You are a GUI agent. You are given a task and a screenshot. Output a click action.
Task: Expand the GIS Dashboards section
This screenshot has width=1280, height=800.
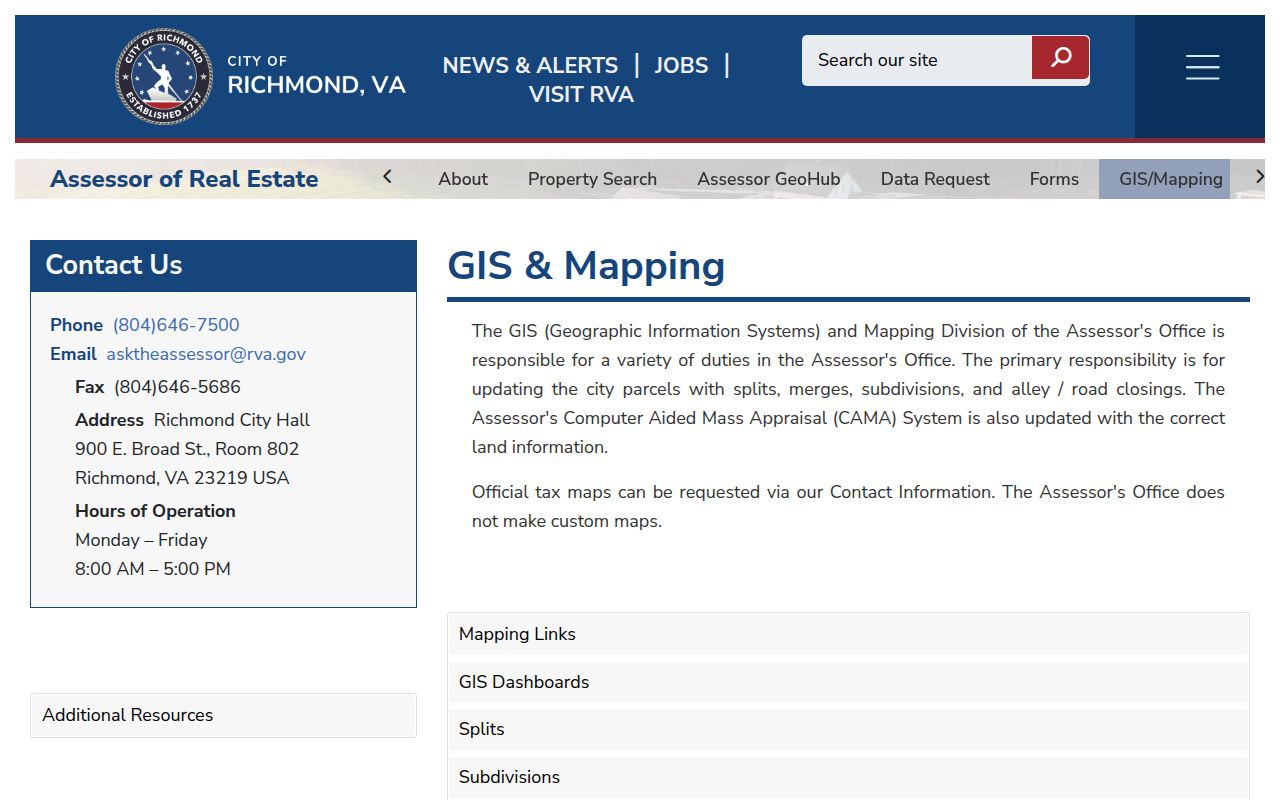[x=848, y=682]
